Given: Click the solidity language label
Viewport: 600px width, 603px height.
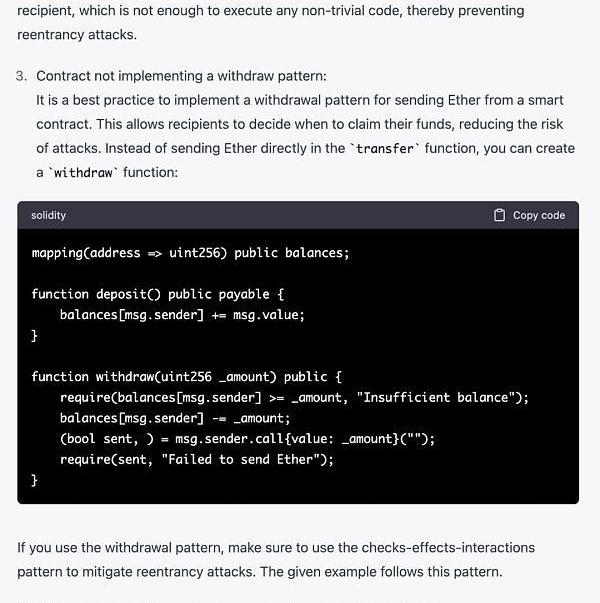Looking at the screenshot, I should 48,215.
